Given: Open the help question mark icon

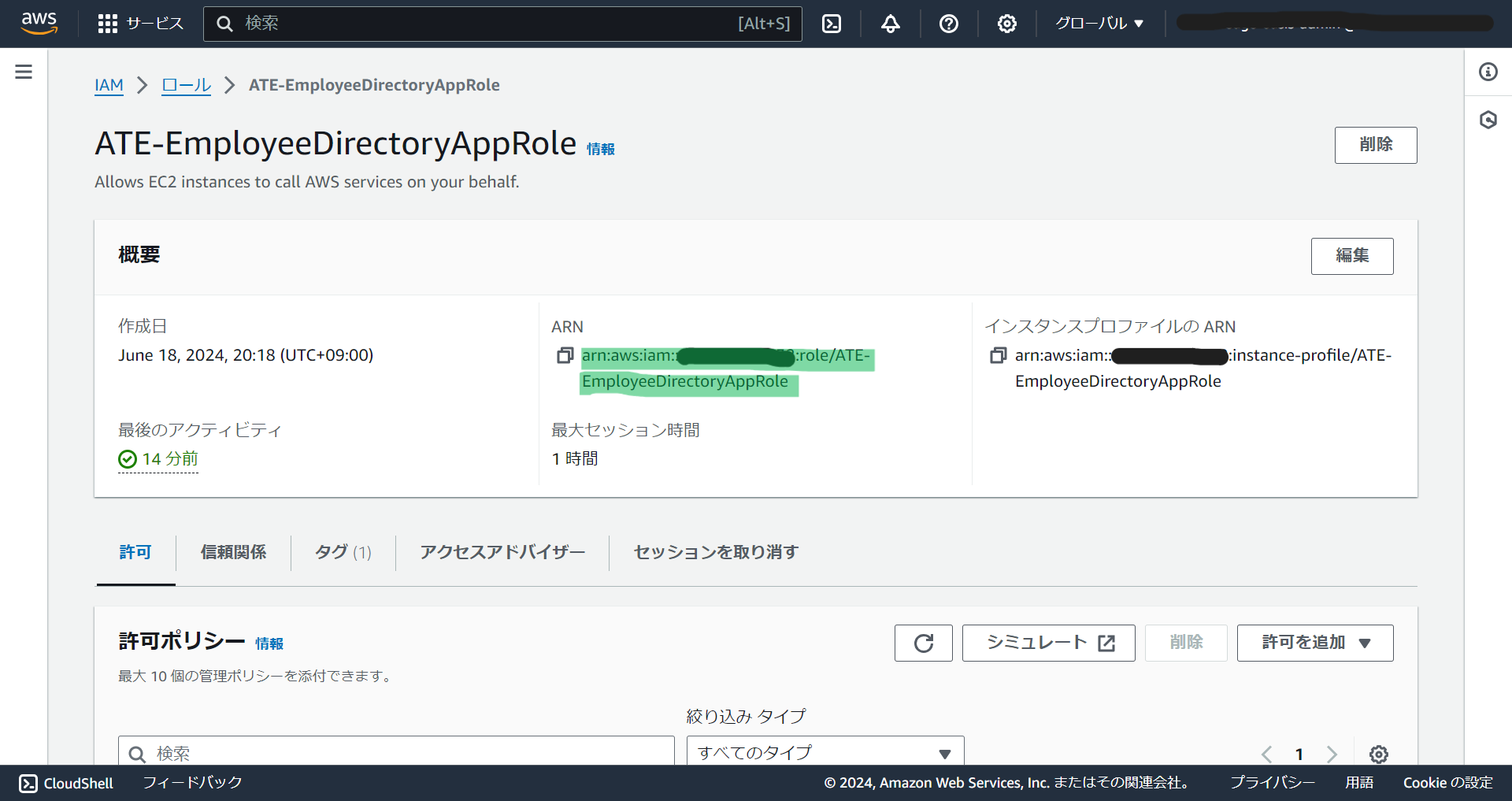Looking at the screenshot, I should pyautogui.click(x=948, y=24).
